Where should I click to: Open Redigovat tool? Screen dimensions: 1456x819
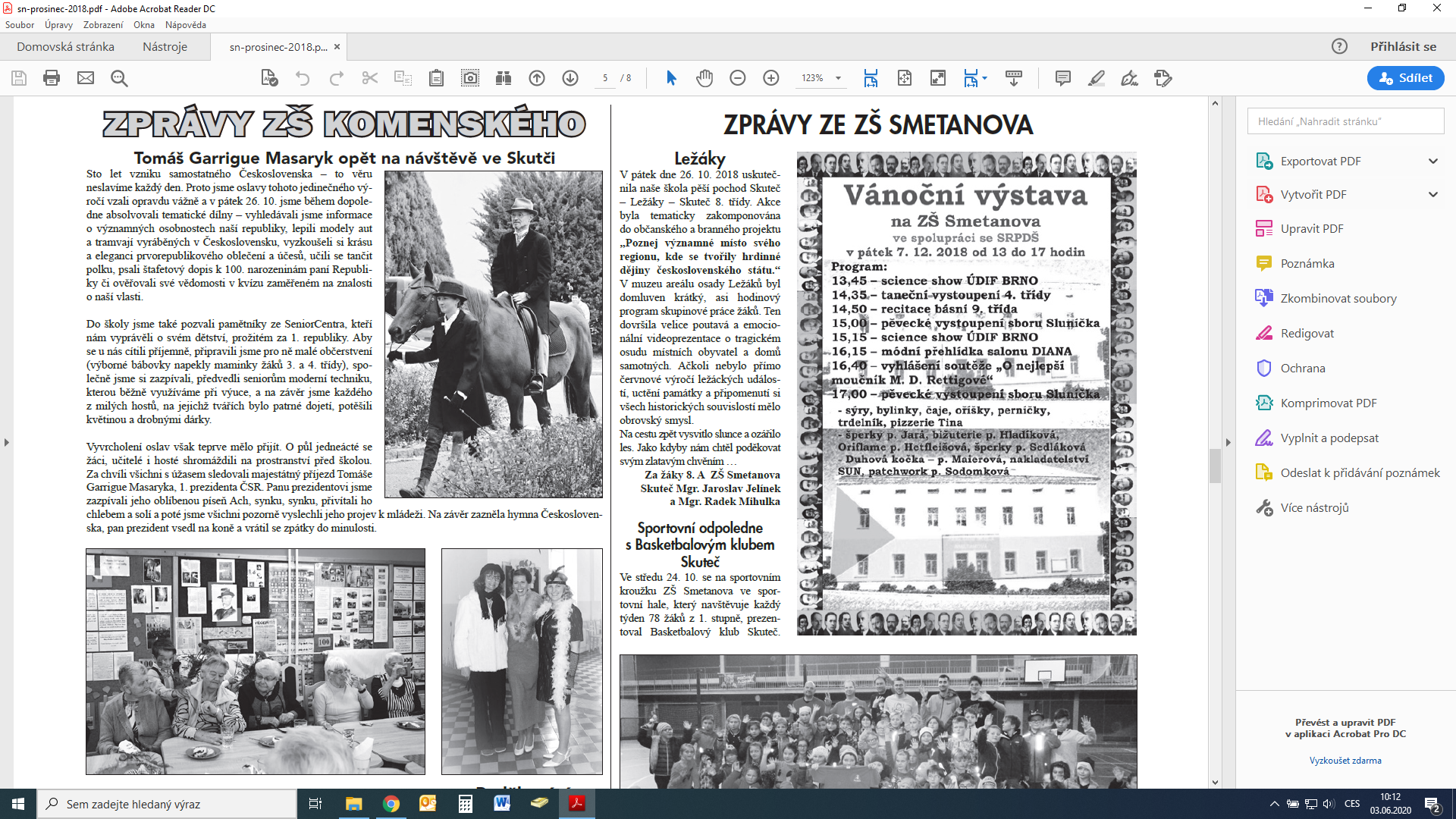click(1307, 333)
